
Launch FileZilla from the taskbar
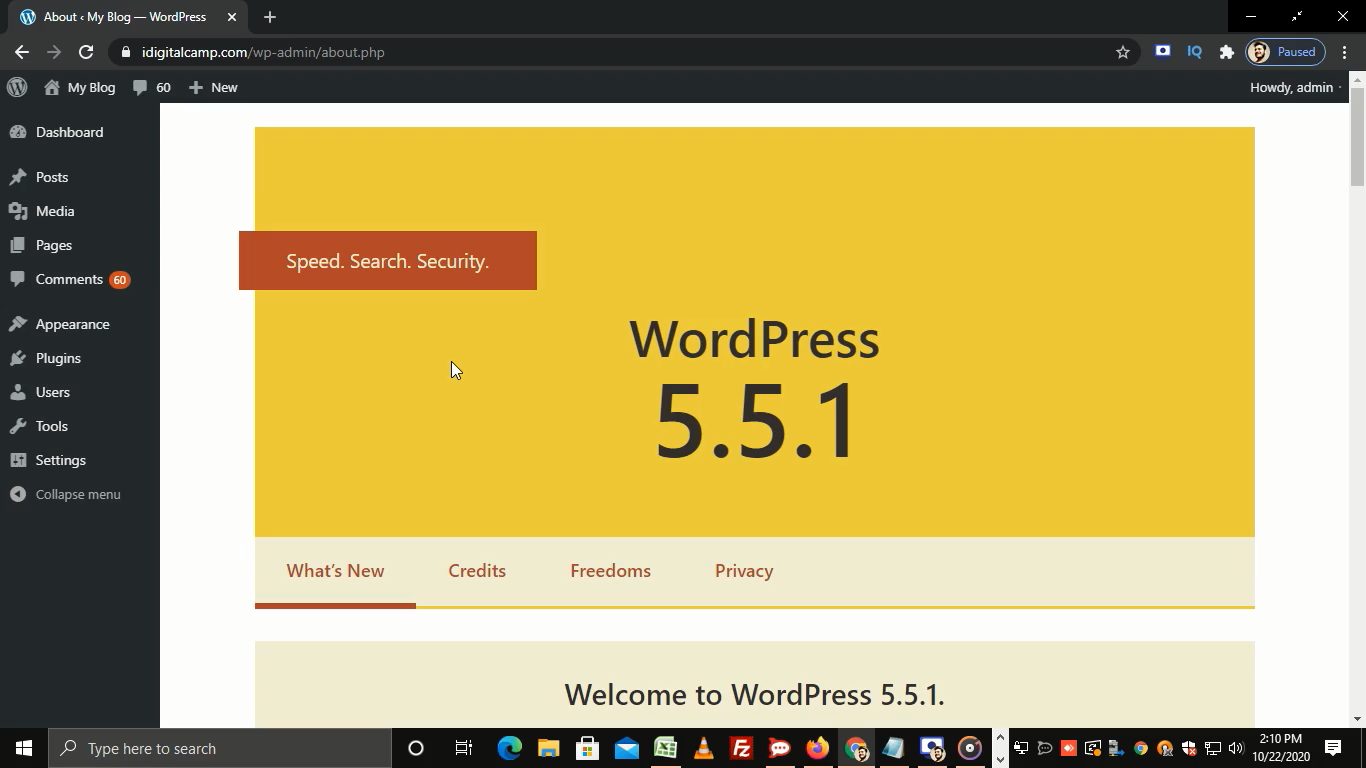point(741,748)
